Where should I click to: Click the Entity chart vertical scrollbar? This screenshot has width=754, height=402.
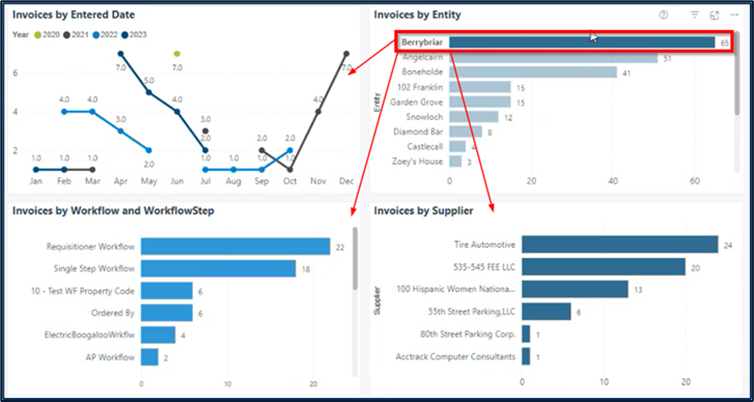coord(737,75)
